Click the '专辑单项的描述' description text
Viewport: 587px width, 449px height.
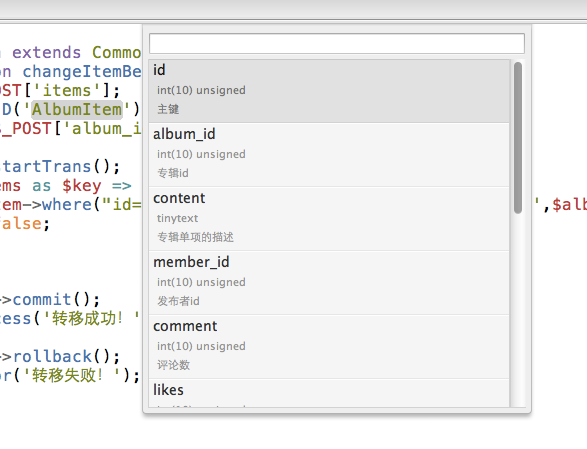point(195,237)
